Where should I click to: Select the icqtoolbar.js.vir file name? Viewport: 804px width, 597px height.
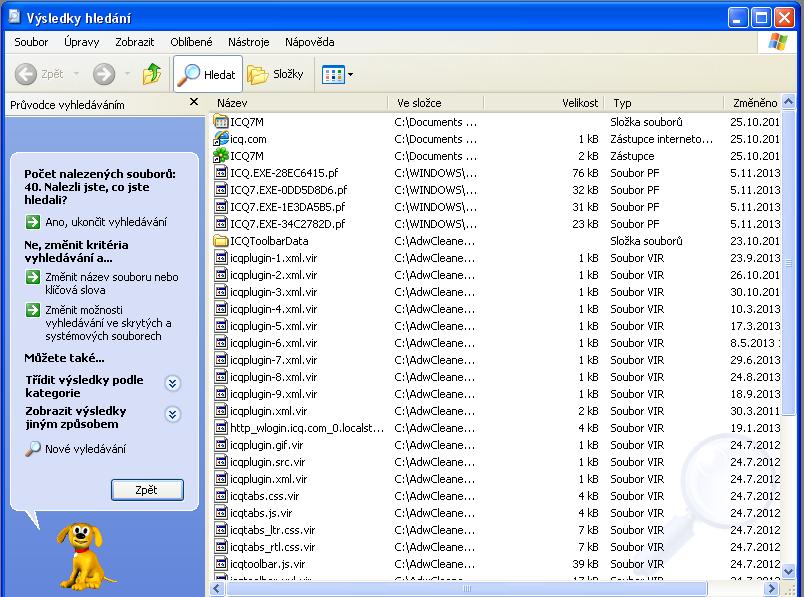coord(268,564)
